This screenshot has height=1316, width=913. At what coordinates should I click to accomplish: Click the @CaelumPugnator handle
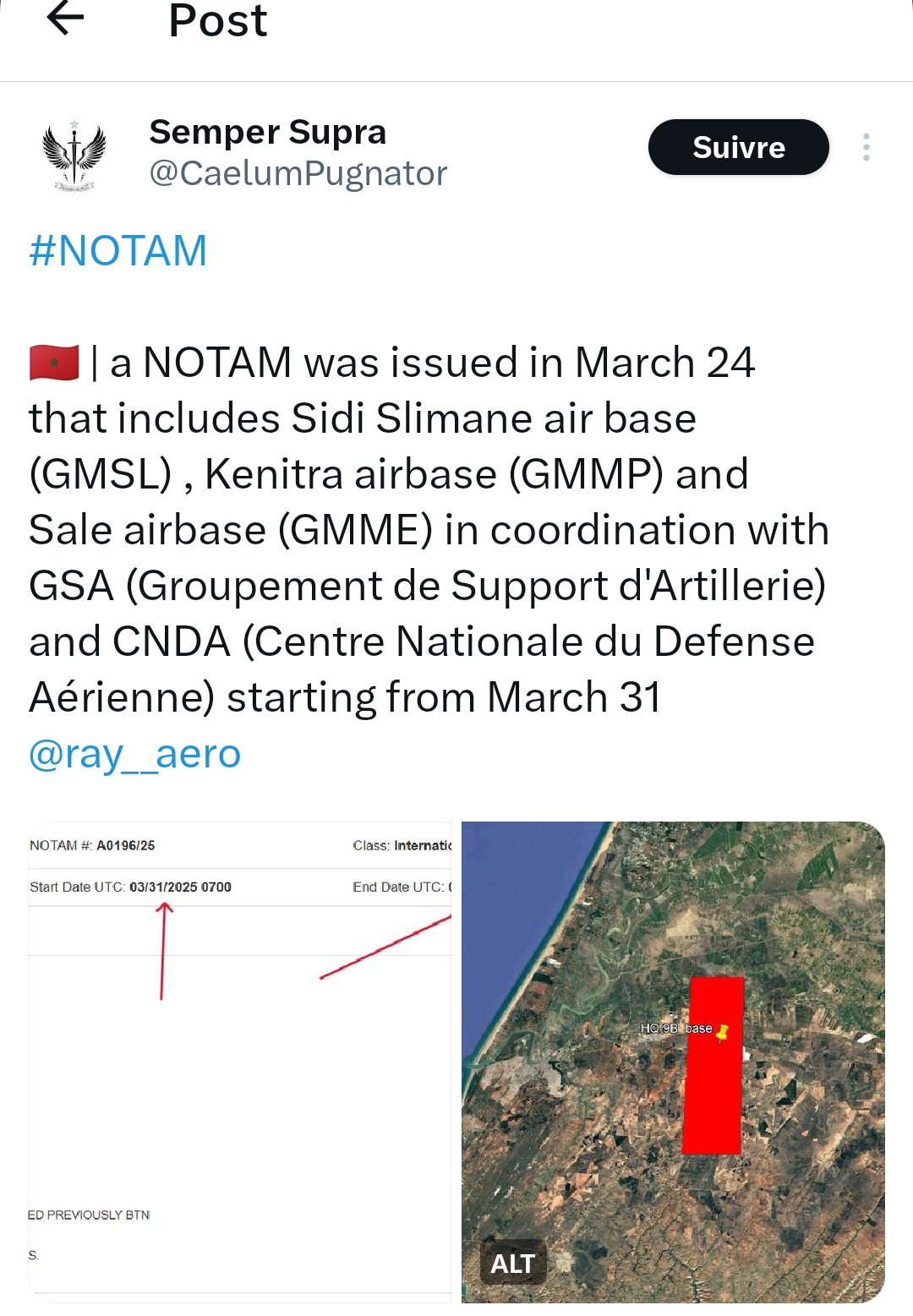coord(298,173)
